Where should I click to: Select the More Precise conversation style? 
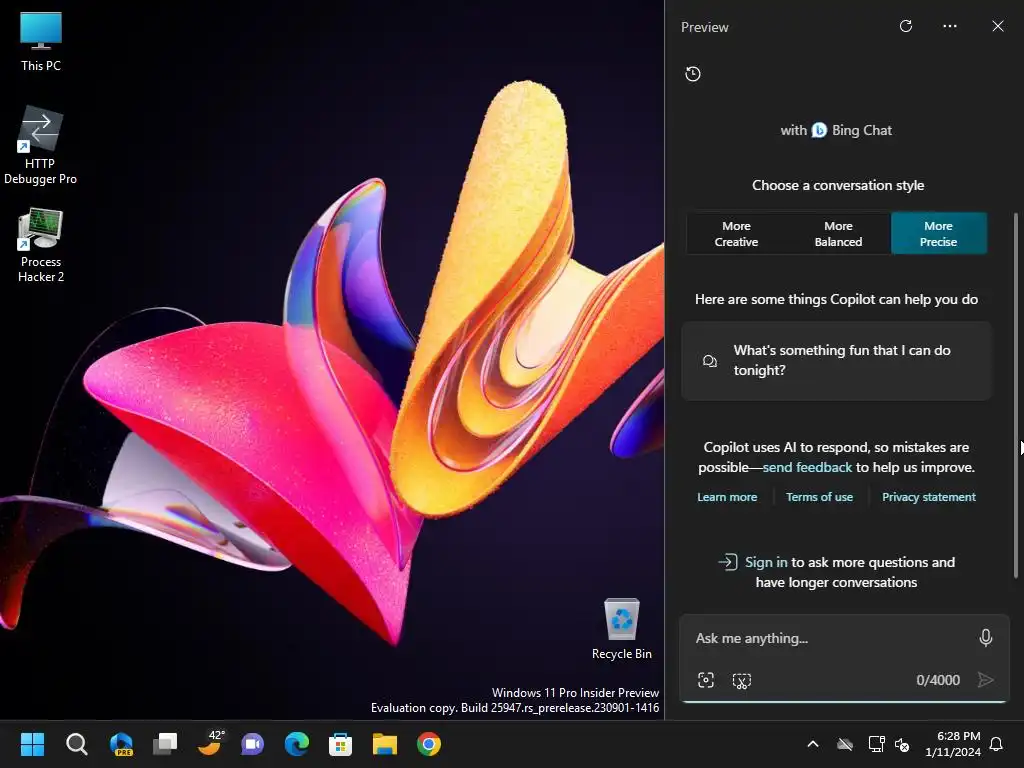[938, 234]
